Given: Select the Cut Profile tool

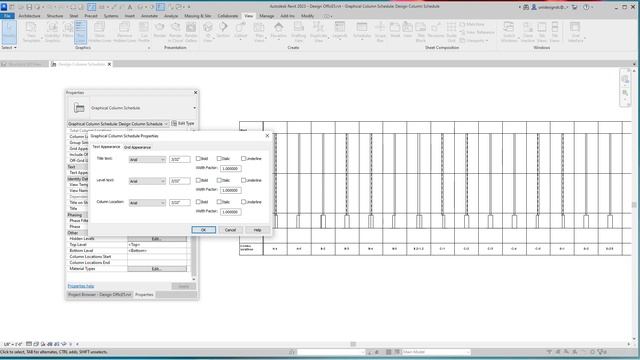Looking at the screenshot, I should click(x=144, y=32).
